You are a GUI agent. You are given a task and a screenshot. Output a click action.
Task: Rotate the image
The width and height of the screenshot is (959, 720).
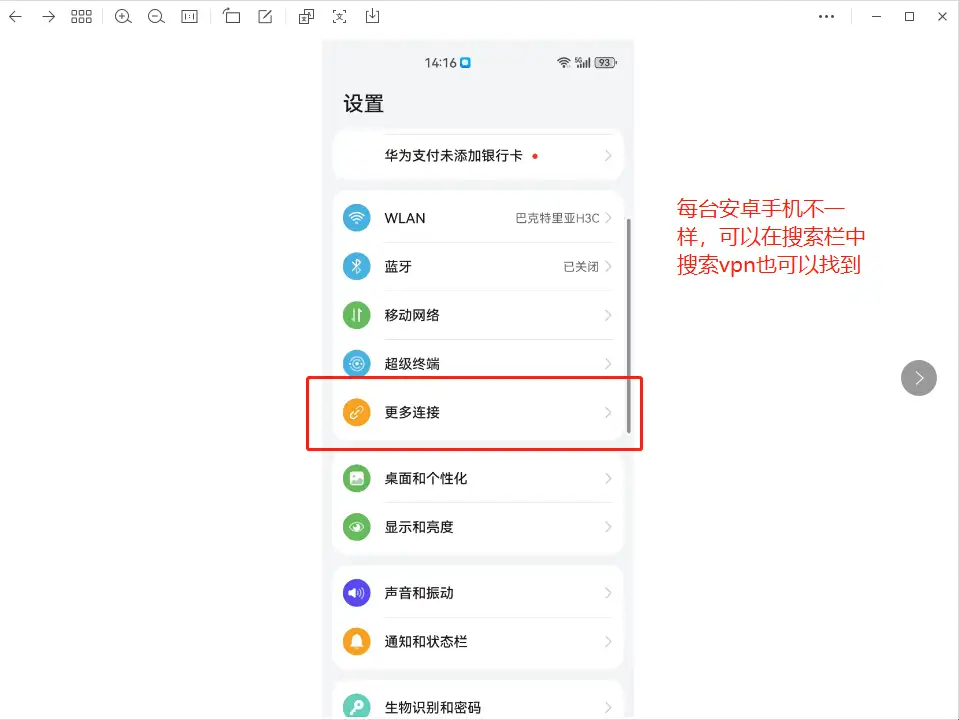coord(231,16)
